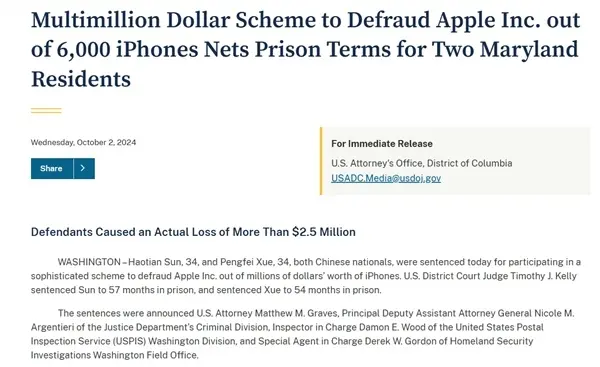
Task: Click the word WASHINGTON in first paragraph
Action: (89, 262)
